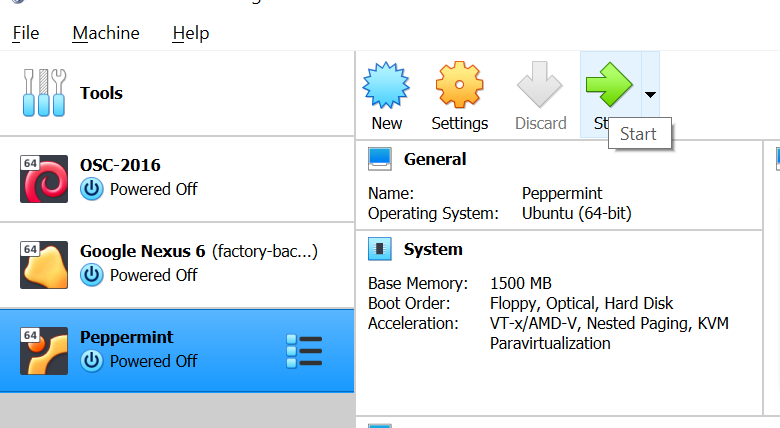Click the General section monitor icon
Screen dimensions: 780x428
(380, 159)
